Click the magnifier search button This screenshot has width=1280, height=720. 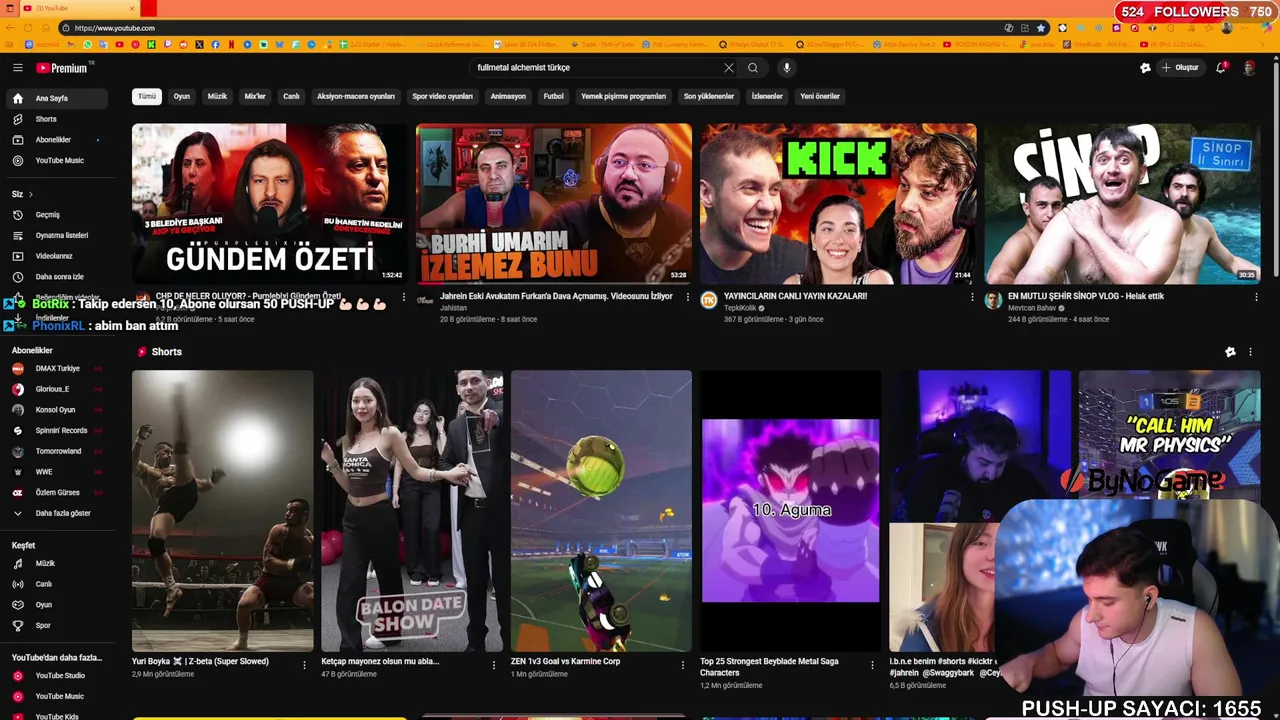pos(753,68)
